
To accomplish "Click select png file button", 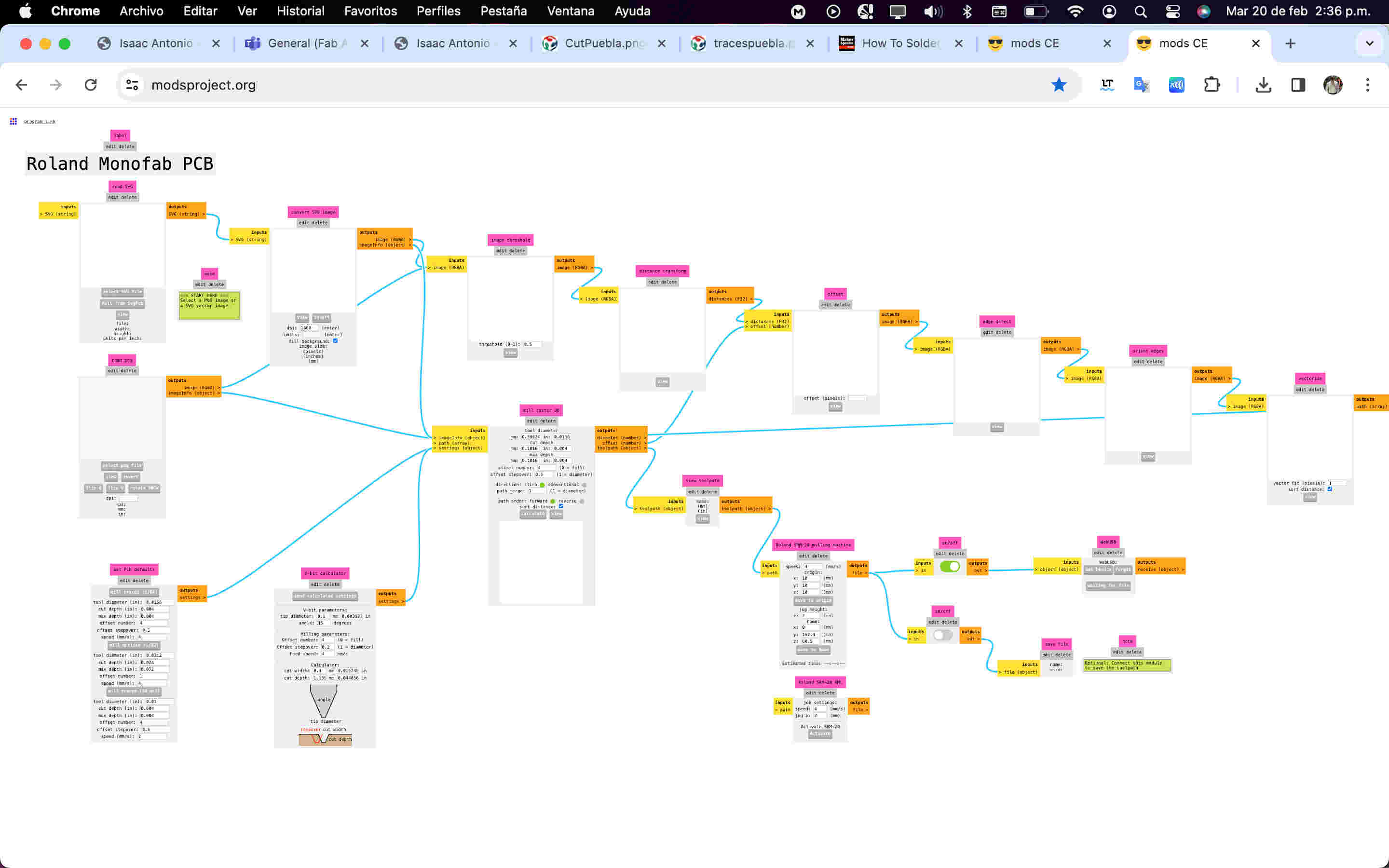I will point(122,465).
